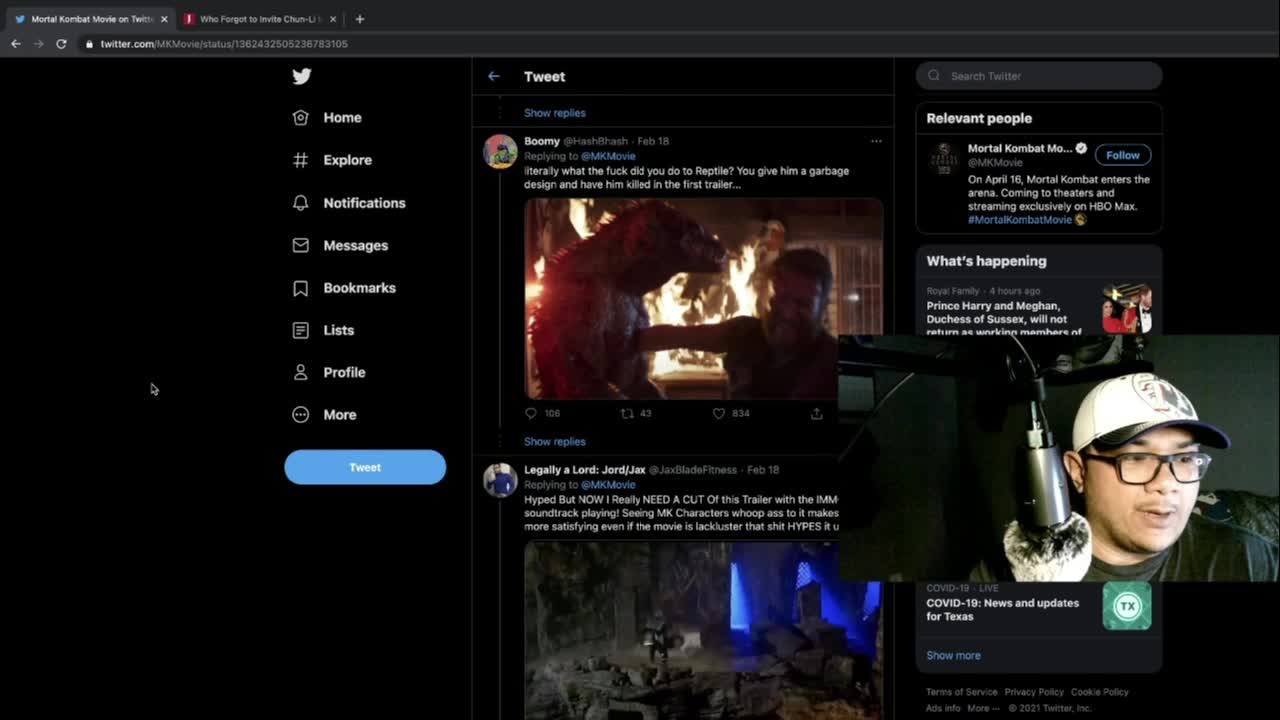Click the #MortalKombatMovie hashtag
The height and width of the screenshot is (720, 1280).
point(1019,220)
